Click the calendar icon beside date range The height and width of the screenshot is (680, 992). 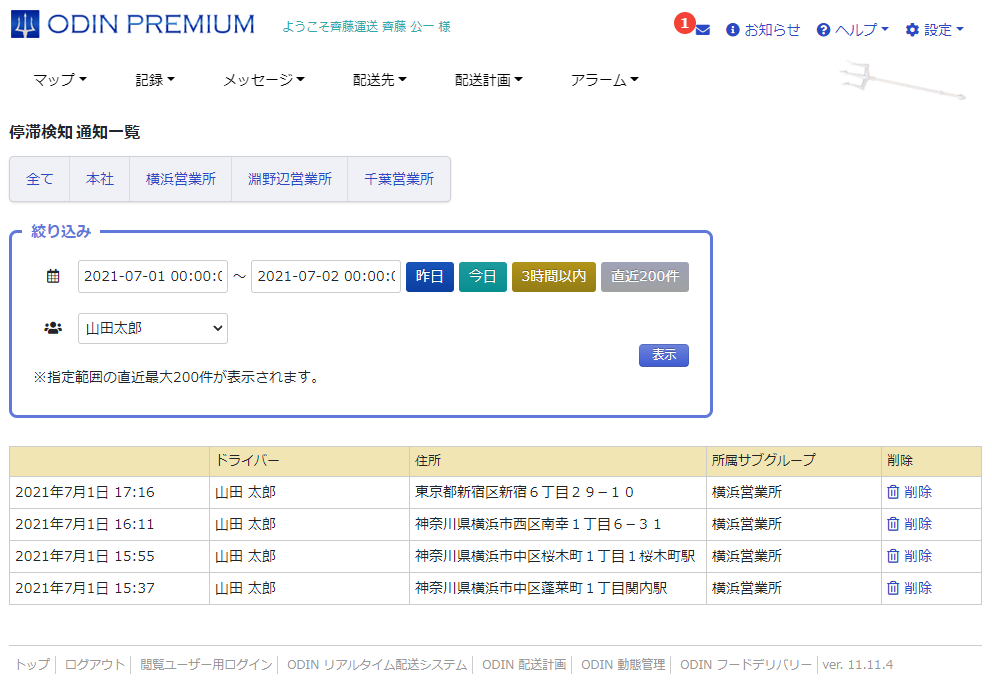54,277
